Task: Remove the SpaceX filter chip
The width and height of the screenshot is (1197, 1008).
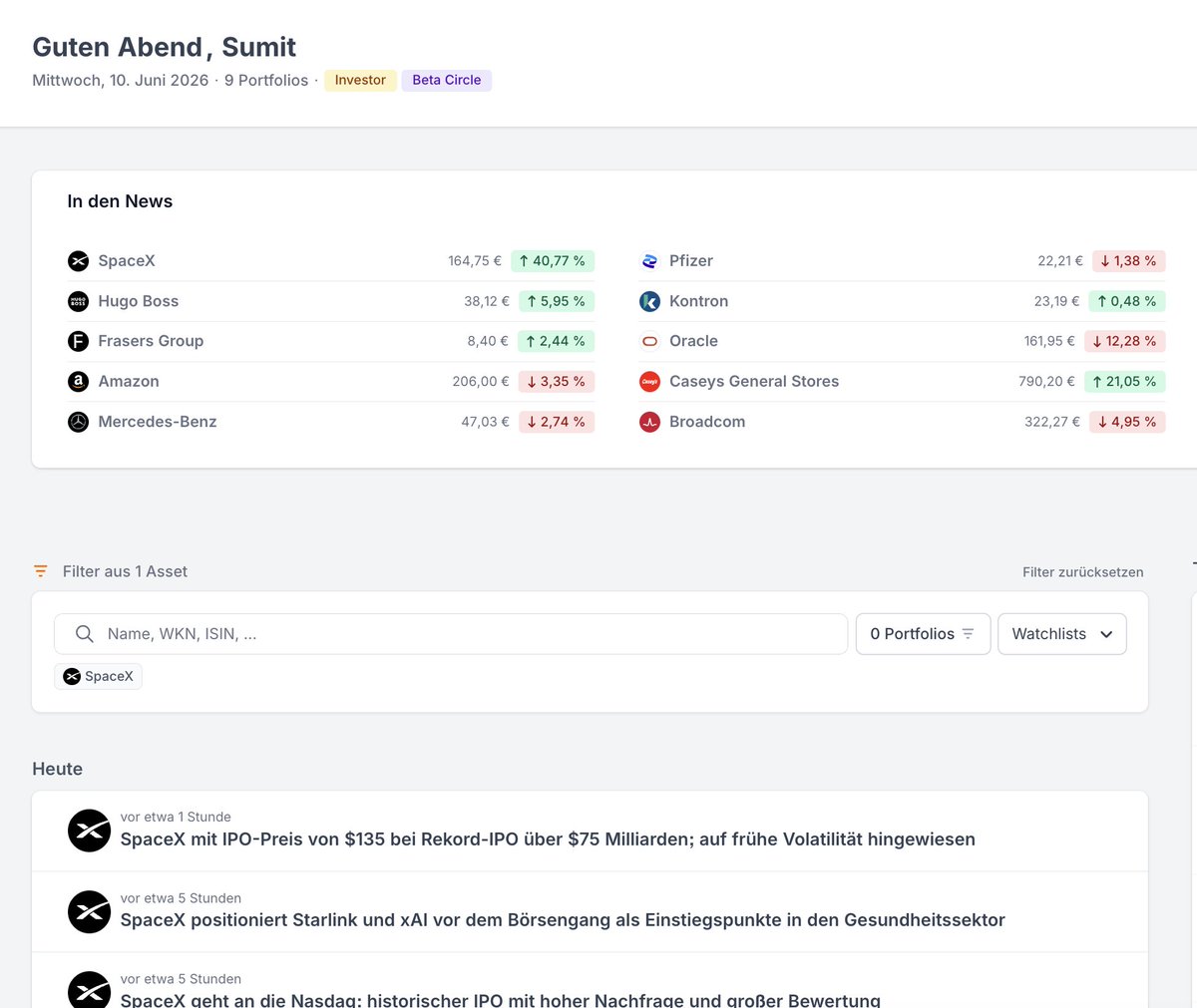Action: point(98,676)
